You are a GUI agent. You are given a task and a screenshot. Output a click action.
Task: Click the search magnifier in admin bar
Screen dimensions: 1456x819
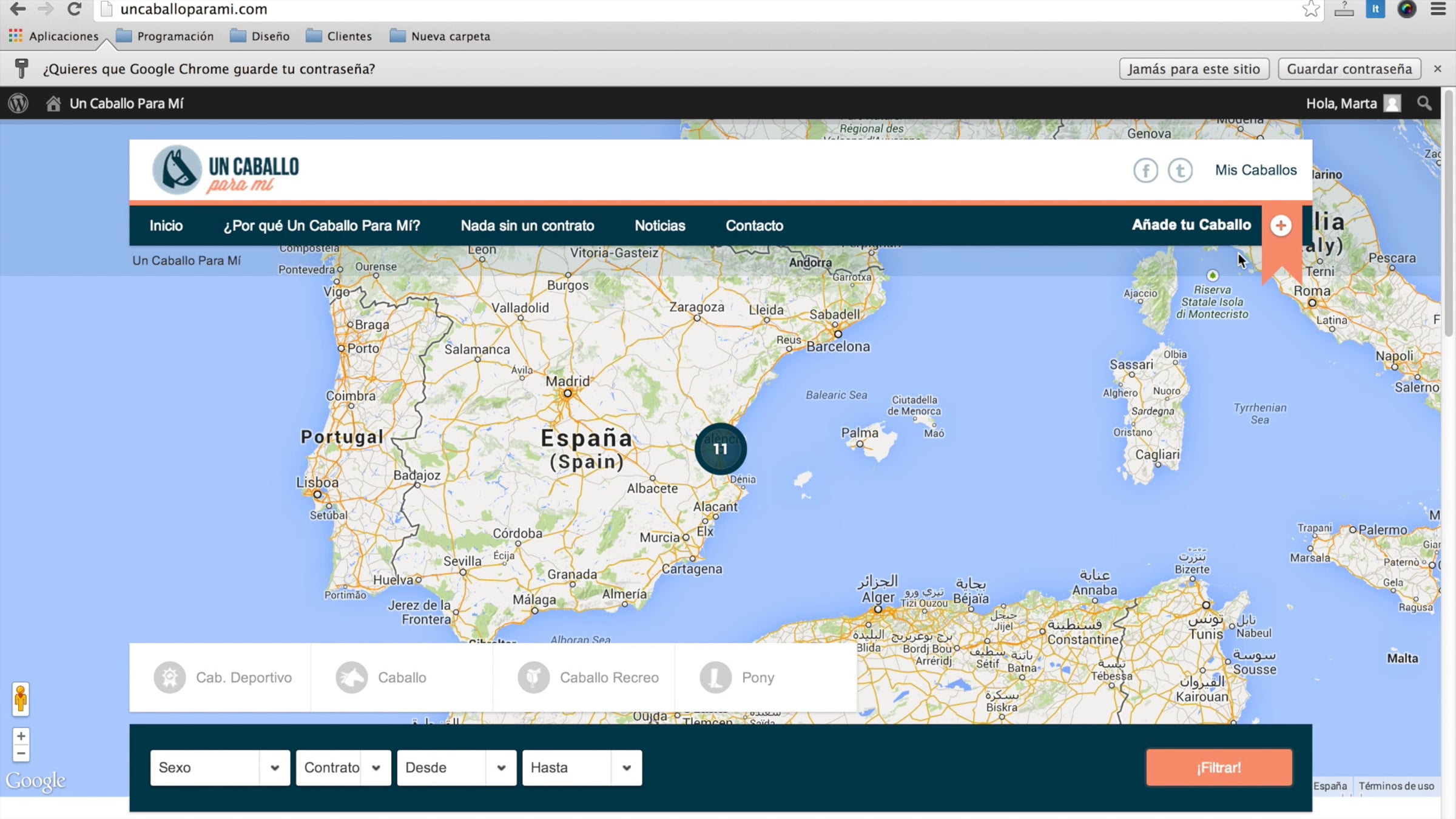(1424, 103)
